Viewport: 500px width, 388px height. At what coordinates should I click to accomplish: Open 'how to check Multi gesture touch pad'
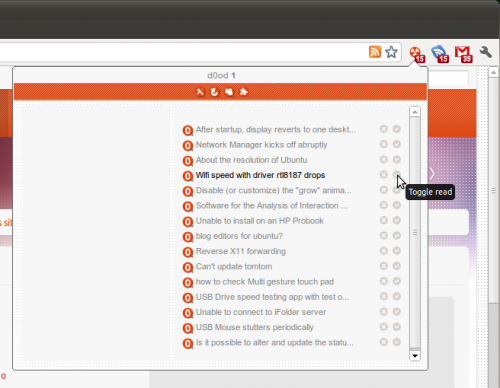265,282
